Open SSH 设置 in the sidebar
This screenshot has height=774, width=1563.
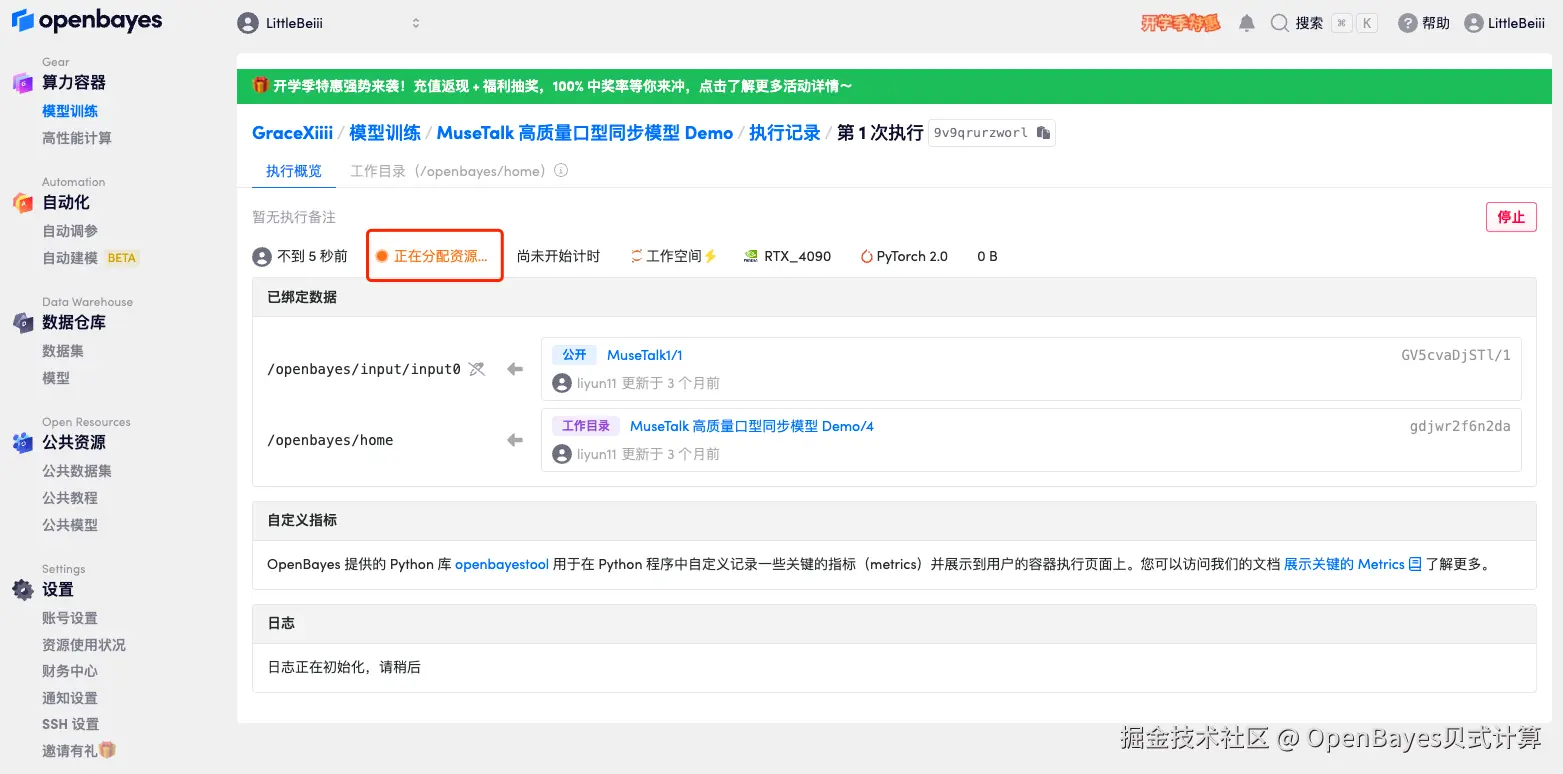click(x=71, y=724)
